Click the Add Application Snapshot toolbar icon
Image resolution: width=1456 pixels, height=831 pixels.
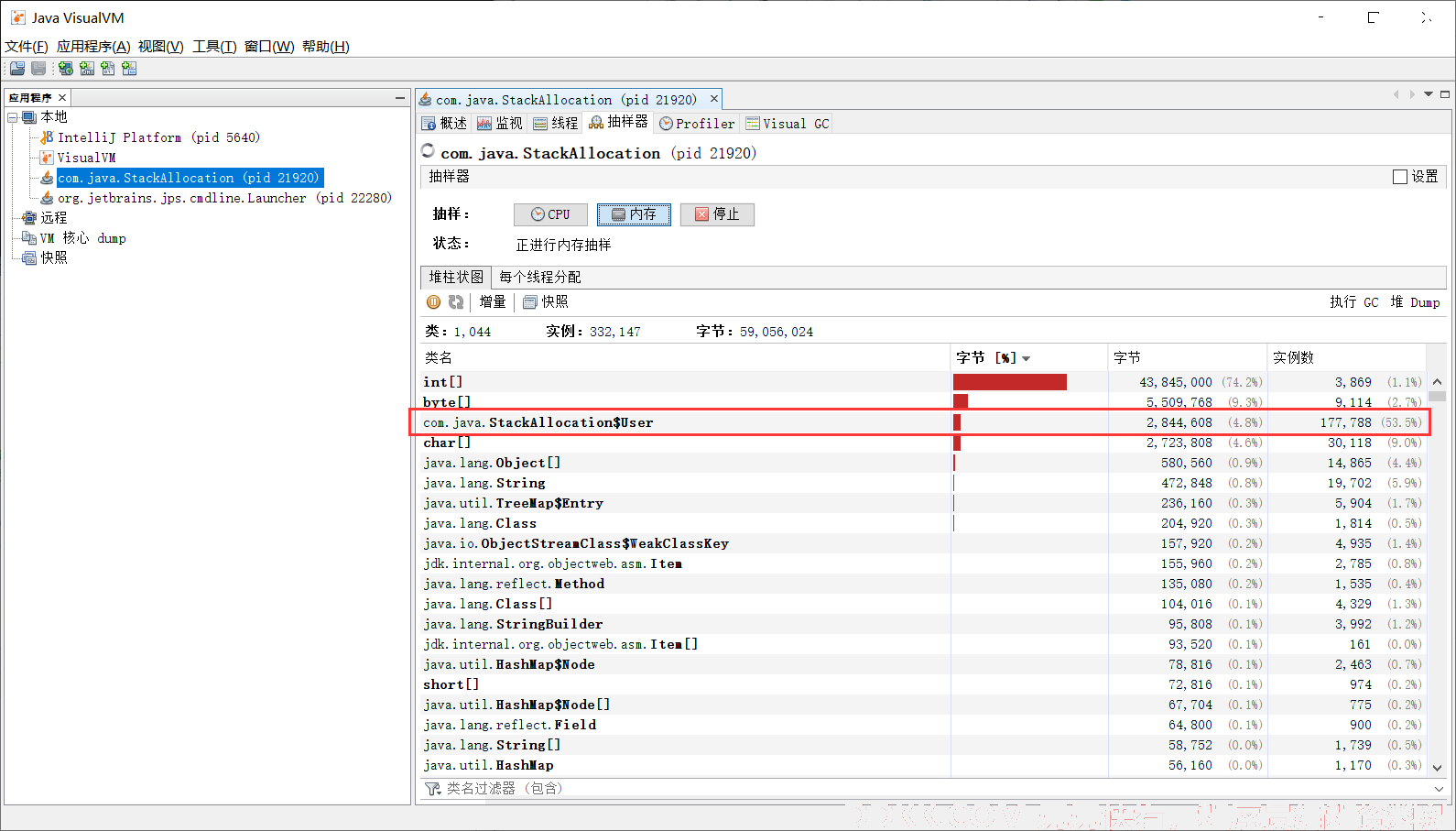coord(129,69)
